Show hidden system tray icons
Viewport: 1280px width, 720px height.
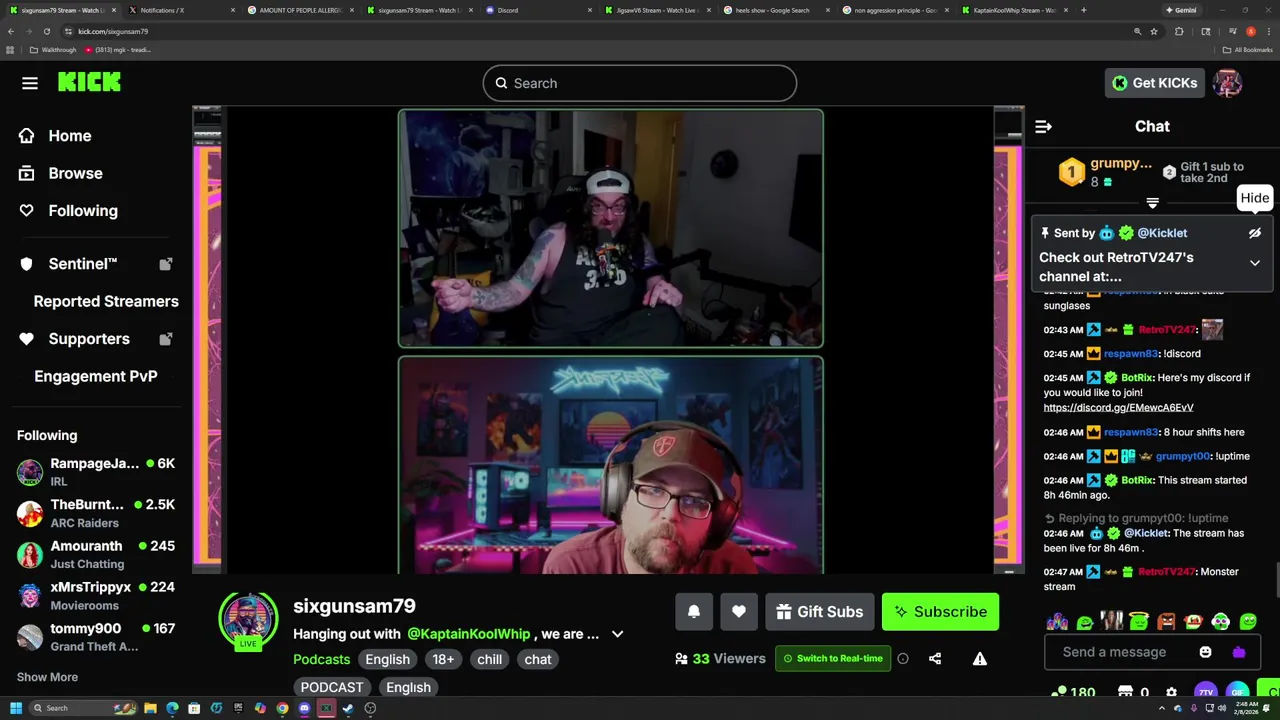pos(1161,708)
